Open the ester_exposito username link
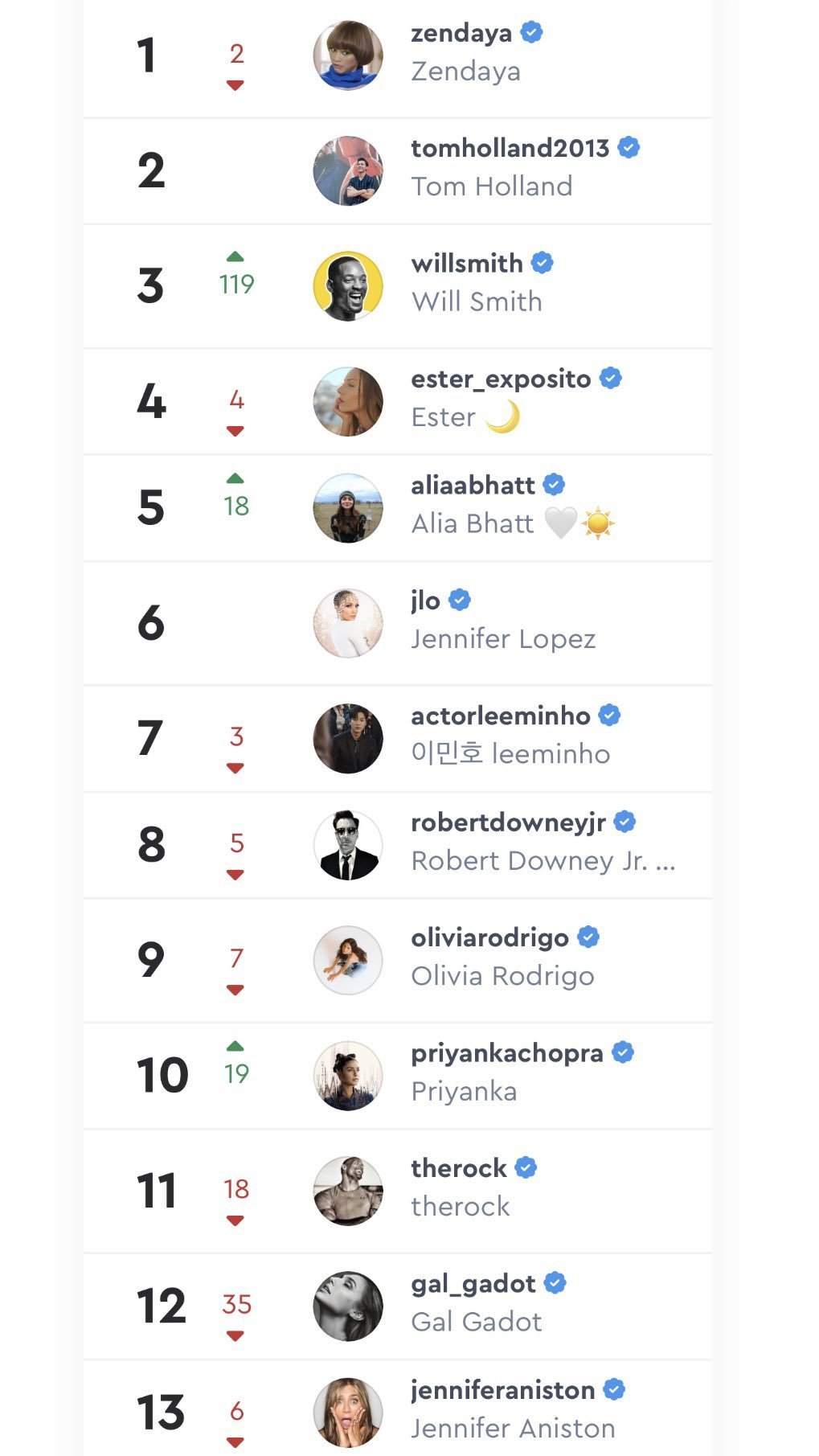 501,379
